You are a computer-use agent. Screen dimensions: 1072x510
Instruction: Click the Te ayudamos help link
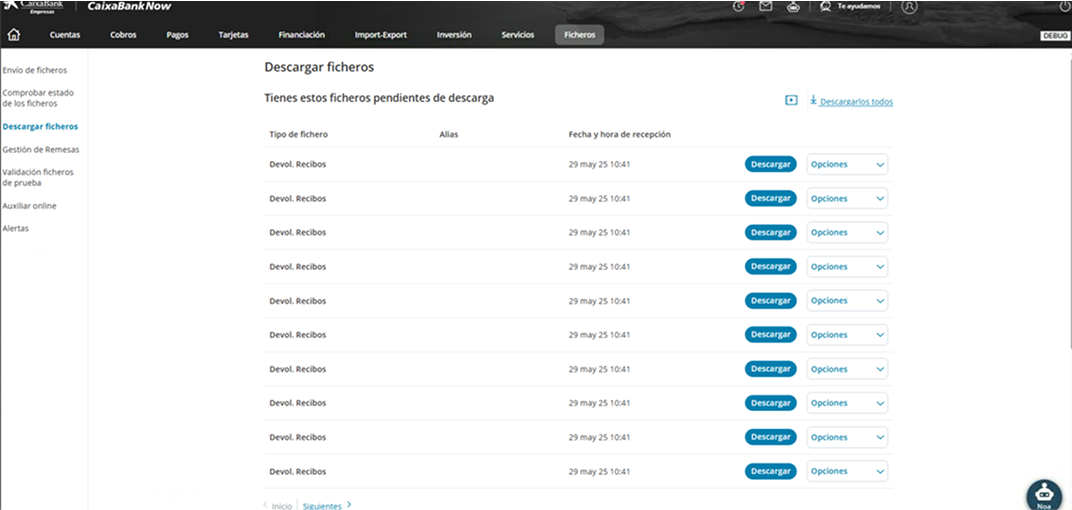tap(849, 6)
